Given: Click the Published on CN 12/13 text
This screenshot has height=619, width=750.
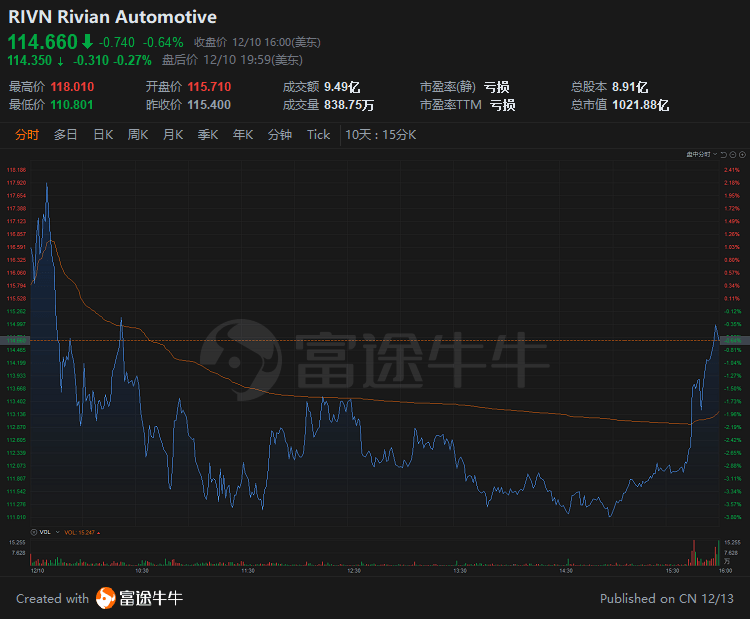Looking at the screenshot, I should tap(667, 598).
